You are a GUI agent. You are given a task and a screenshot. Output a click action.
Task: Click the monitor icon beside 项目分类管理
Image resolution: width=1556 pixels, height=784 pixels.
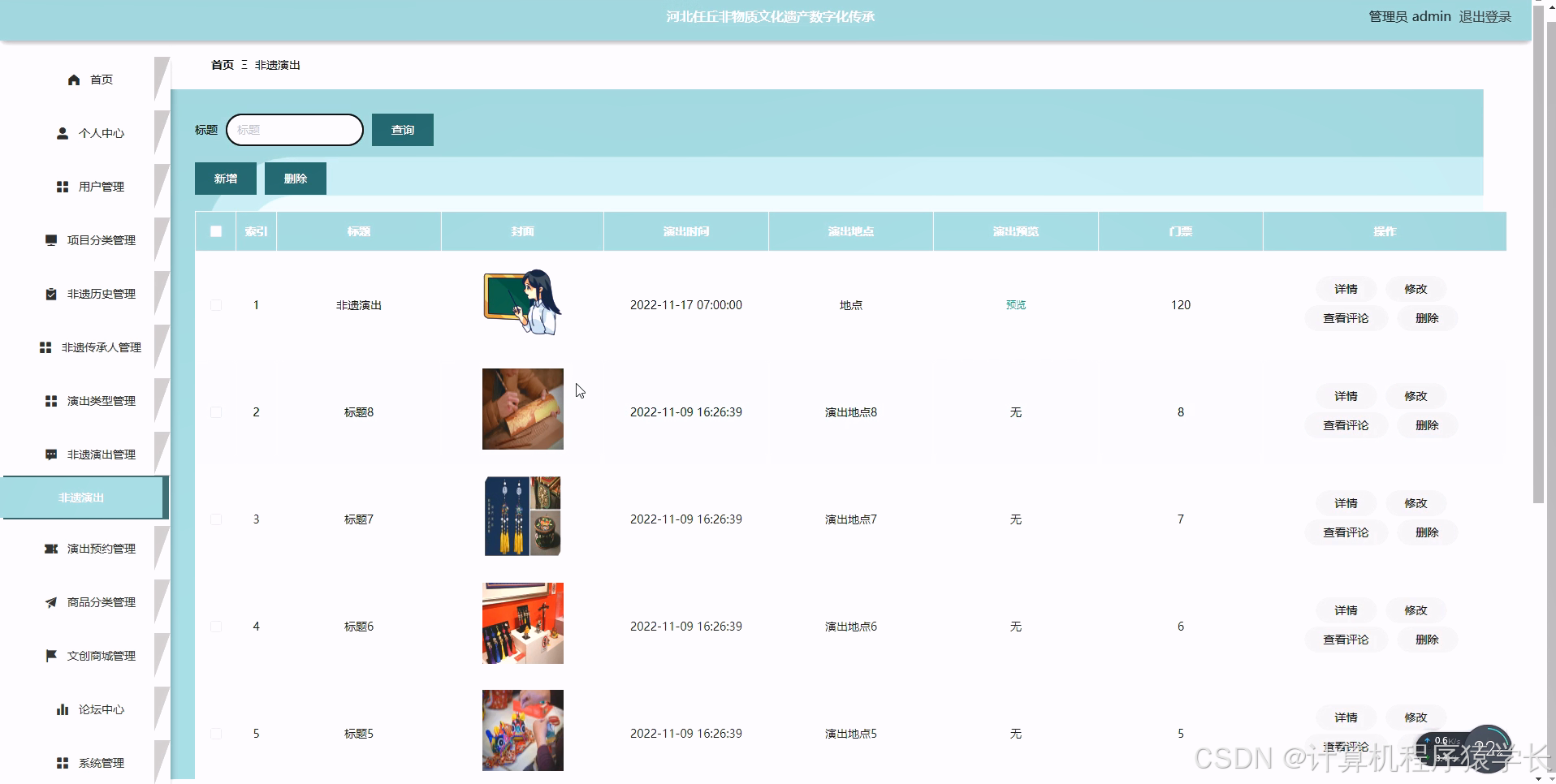tap(51, 240)
